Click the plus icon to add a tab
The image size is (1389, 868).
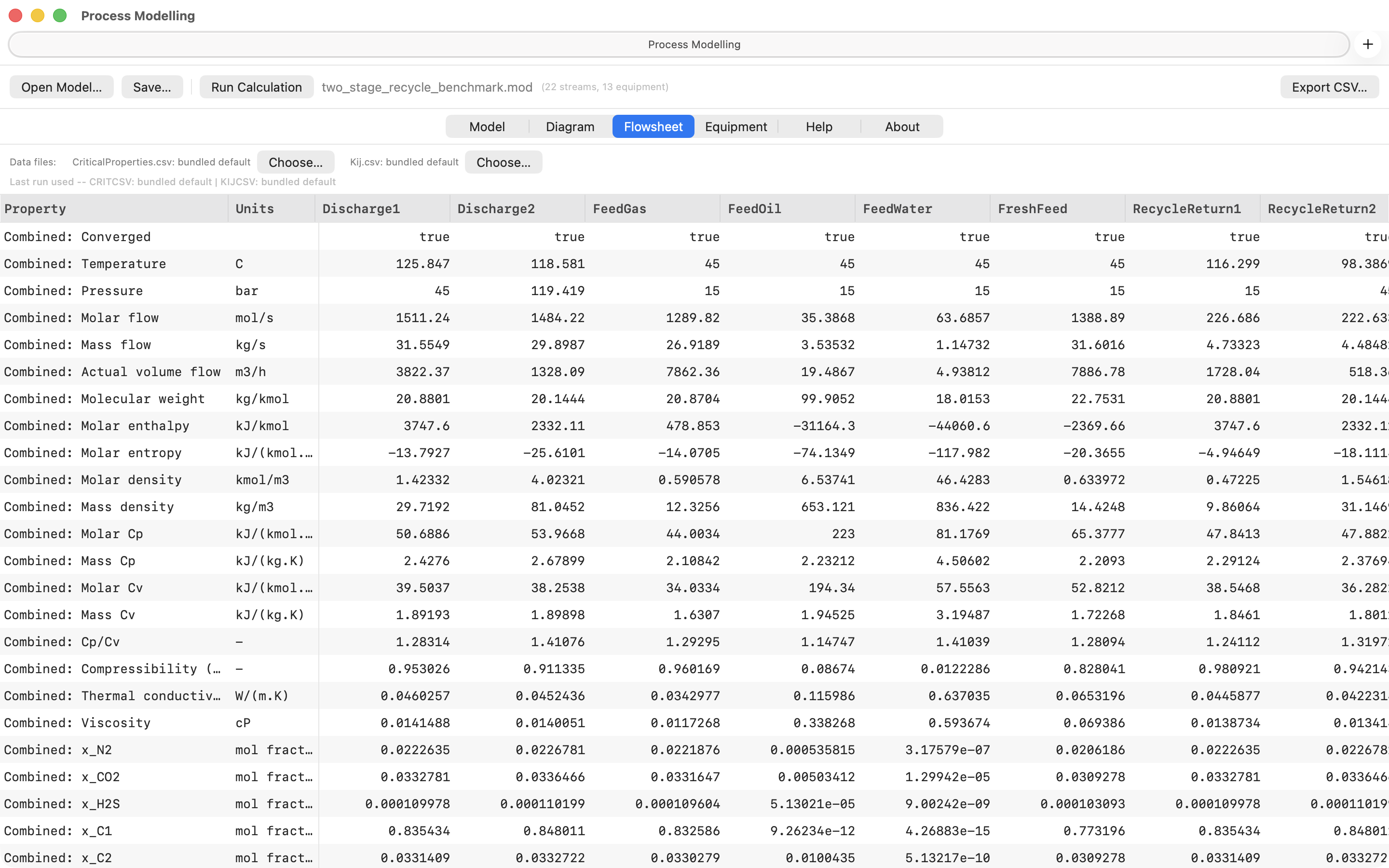pyautogui.click(x=1368, y=44)
